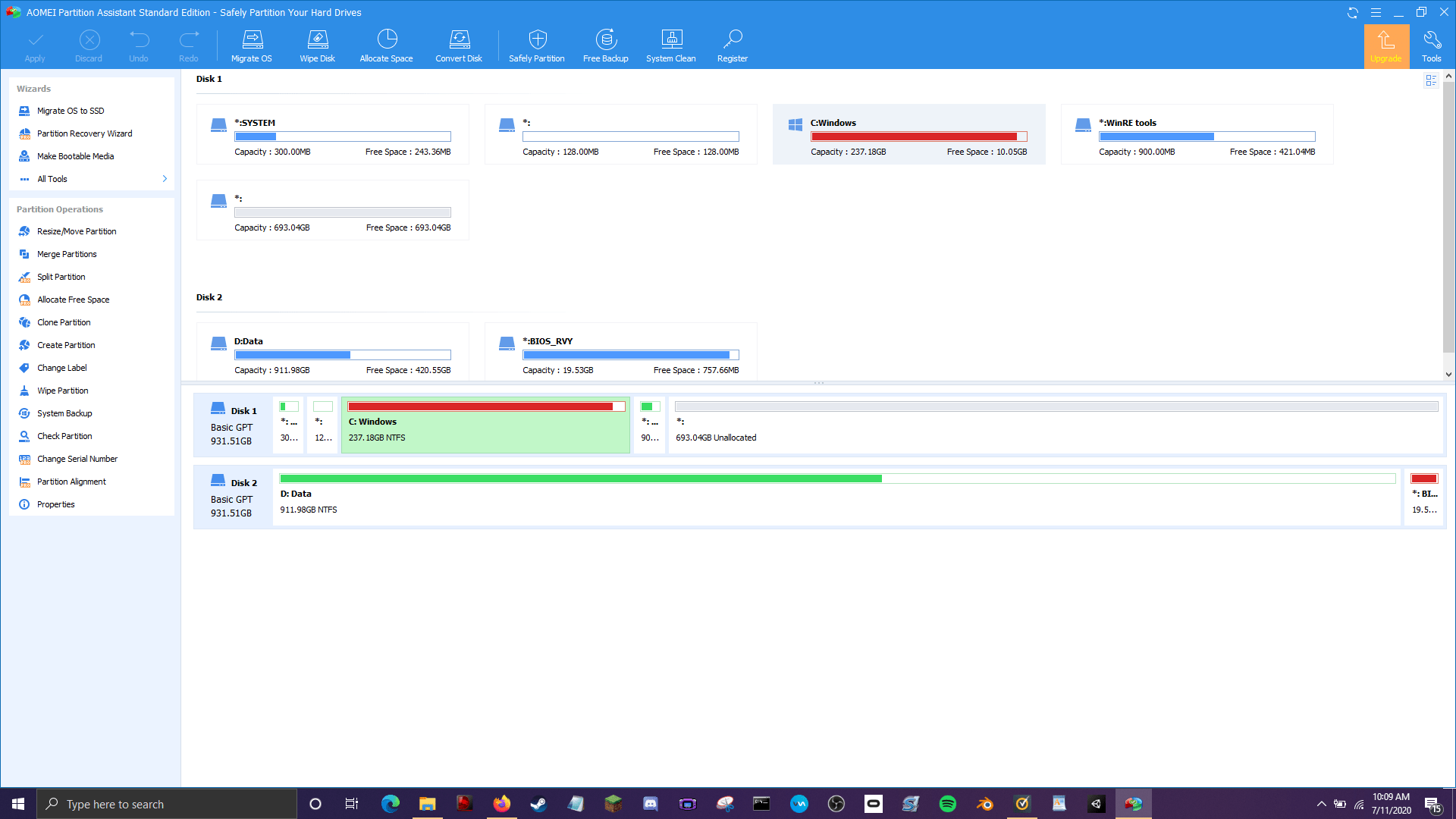The height and width of the screenshot is (819, 1456).
Task: Launch the Allocate Space tool
Action: tap(386, 45)
